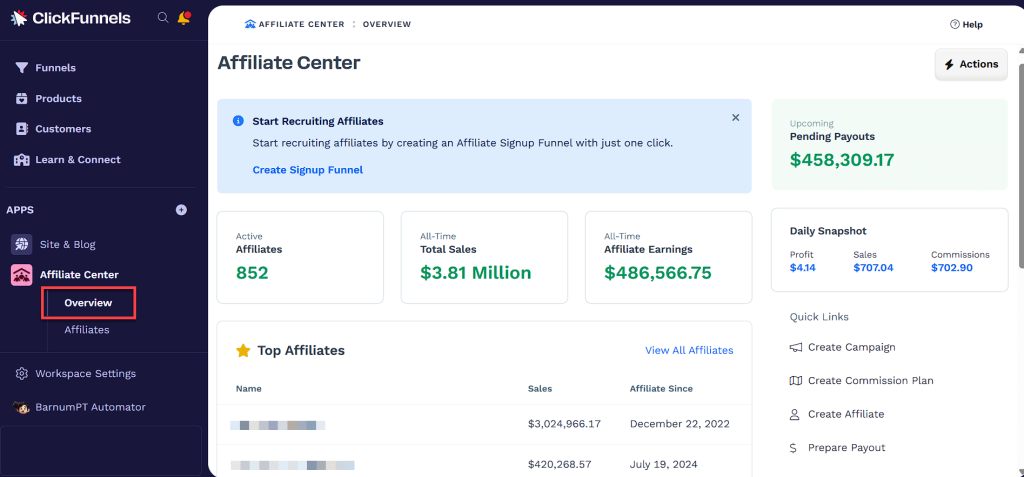
Task: Click Create Signup Funnel link
Action: [308, 170]
